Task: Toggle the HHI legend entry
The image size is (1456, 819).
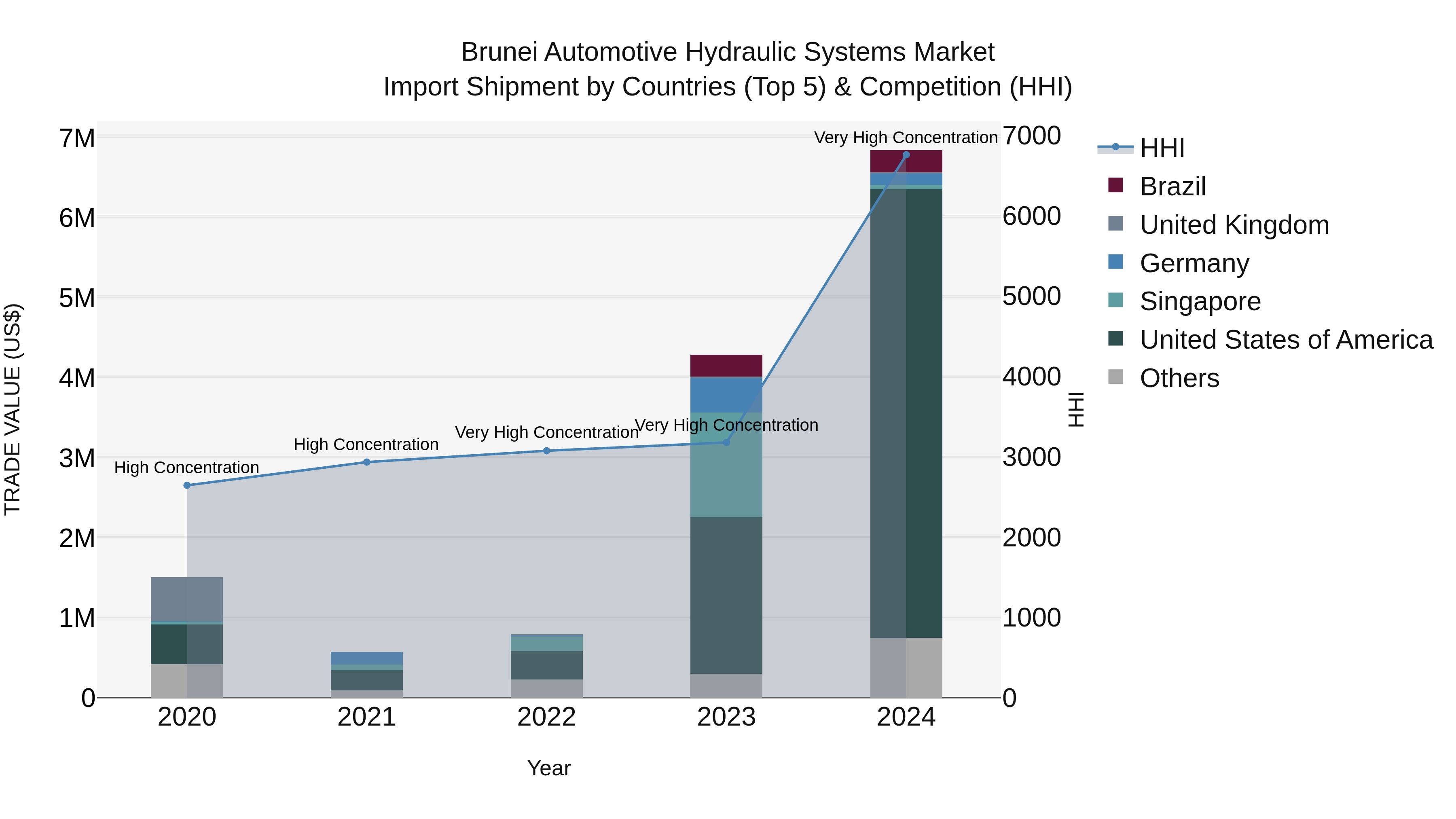Action: pos(1141,148)
